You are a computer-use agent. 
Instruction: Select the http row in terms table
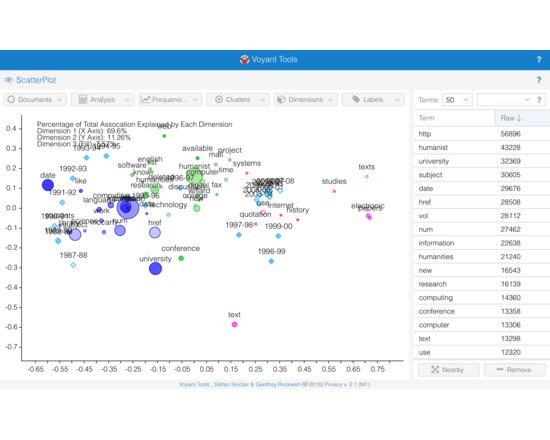point(482,134)
